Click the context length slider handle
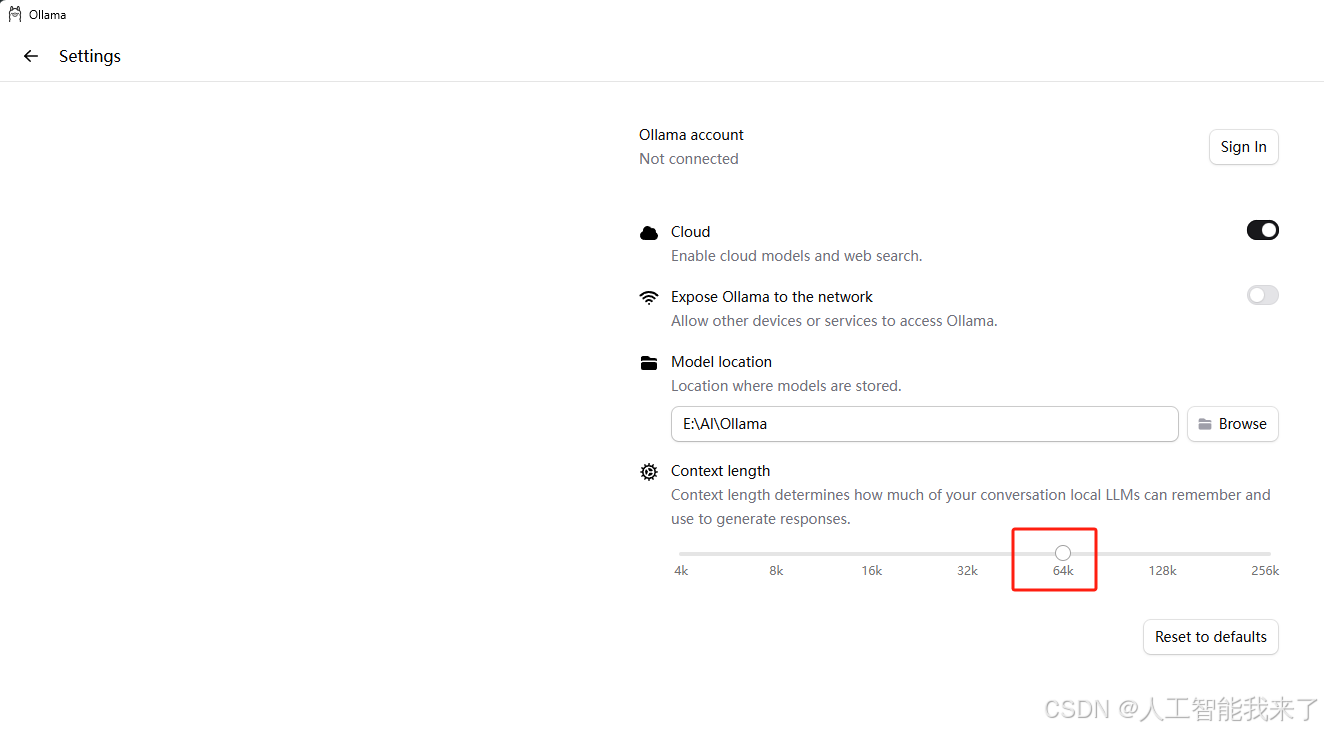Screen dimensions: 1324x731 click(1063, 553)
